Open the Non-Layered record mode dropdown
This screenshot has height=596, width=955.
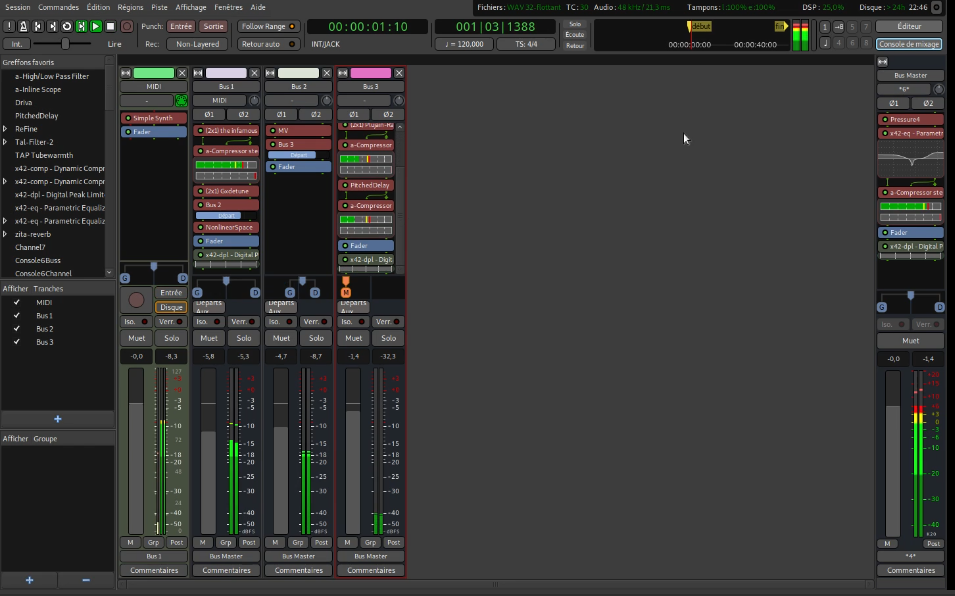(198, 44)
